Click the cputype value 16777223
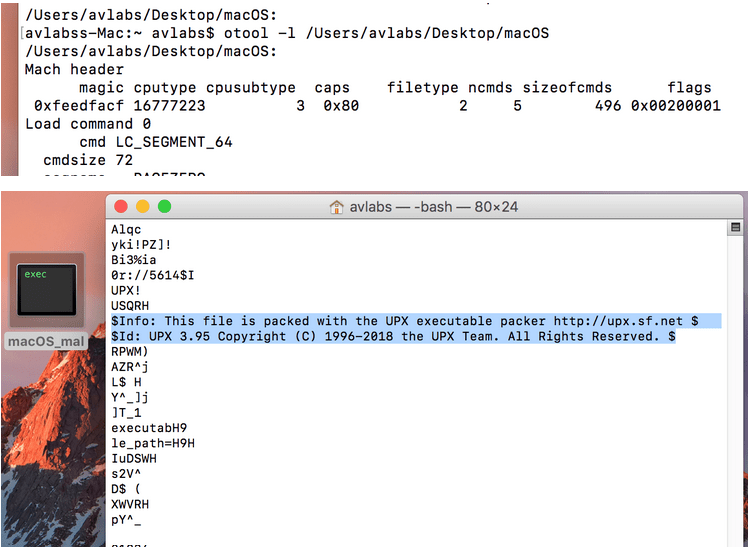The width and height of the screenshot is (748, 547). [169, 105]
